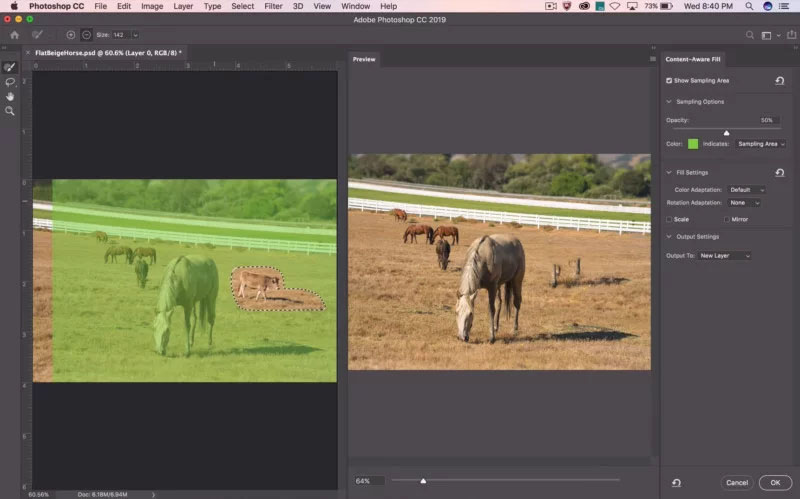The image size is (800, 499).
Task: Collapse the Sampling Options section
Action: (x=669, y=101)
